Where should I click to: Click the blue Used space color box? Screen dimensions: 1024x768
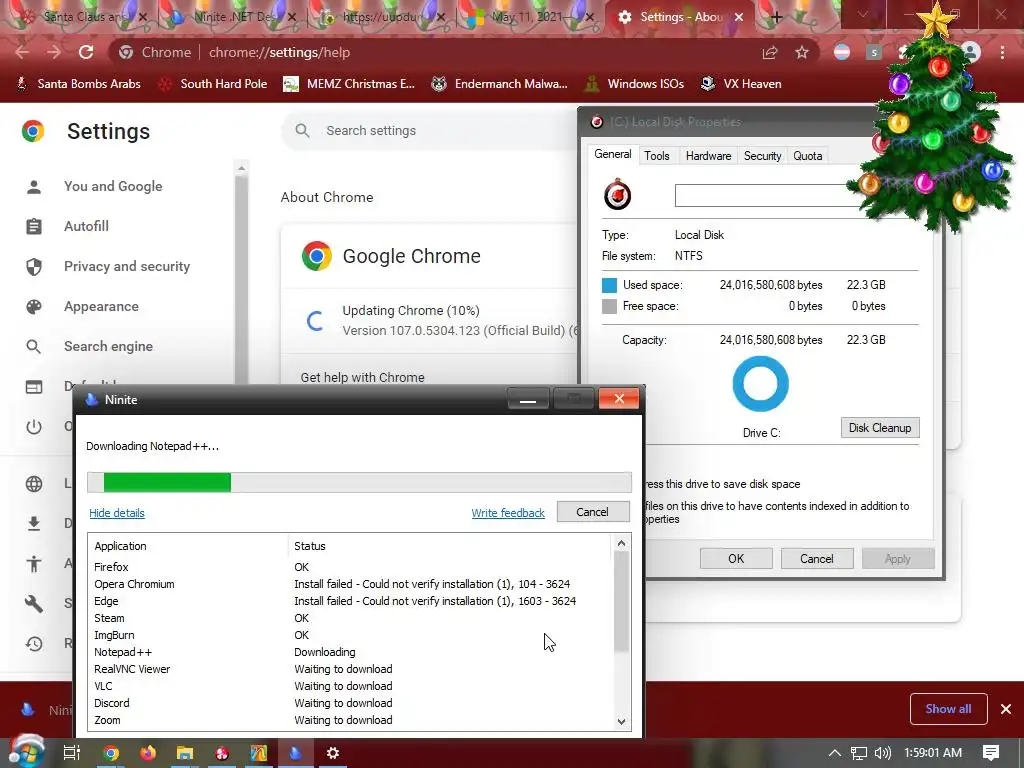(x=609, y=285)
